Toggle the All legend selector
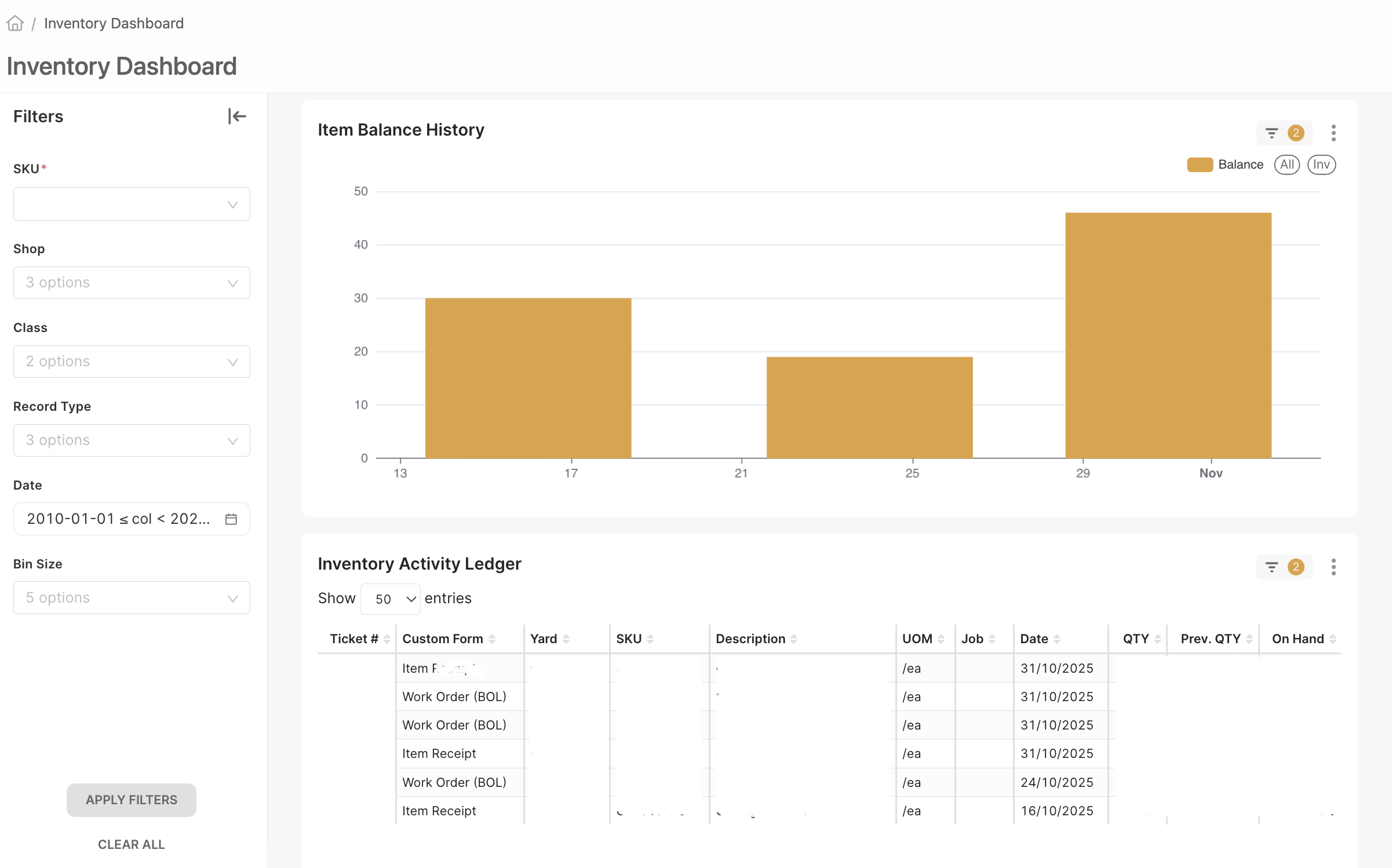This screenshot has width=1392, height=868. click(x=1287, y=165)
